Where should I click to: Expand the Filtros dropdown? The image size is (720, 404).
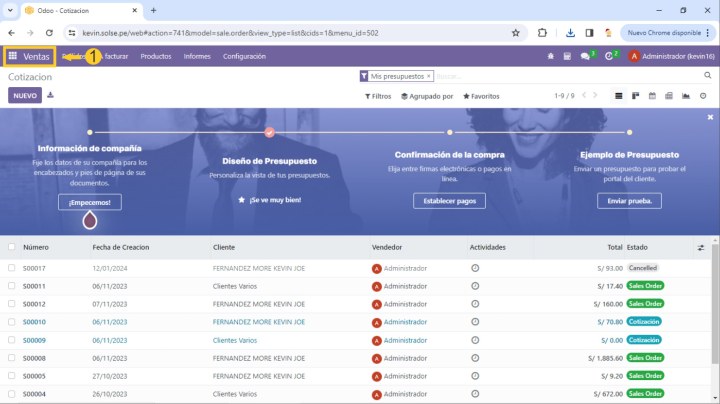[378, 97]
